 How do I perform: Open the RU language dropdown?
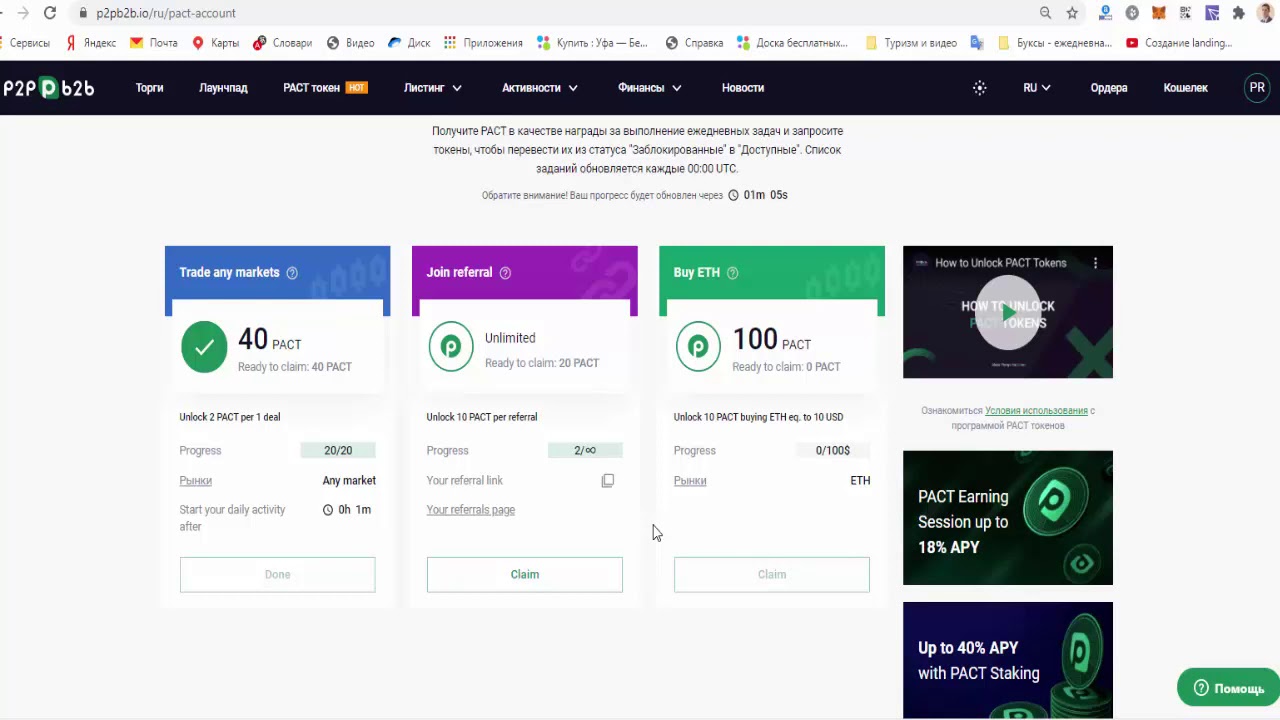coord(1036,88)
